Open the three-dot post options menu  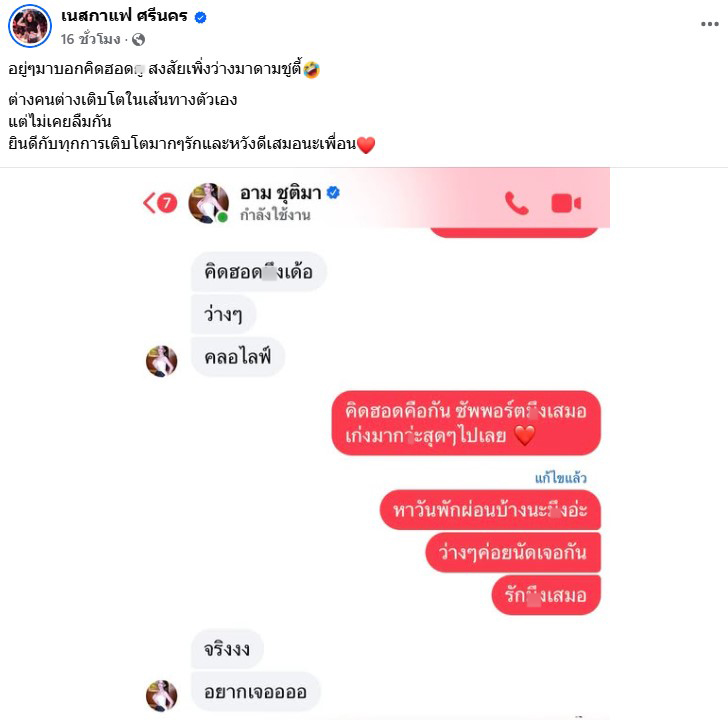point(709,24)
